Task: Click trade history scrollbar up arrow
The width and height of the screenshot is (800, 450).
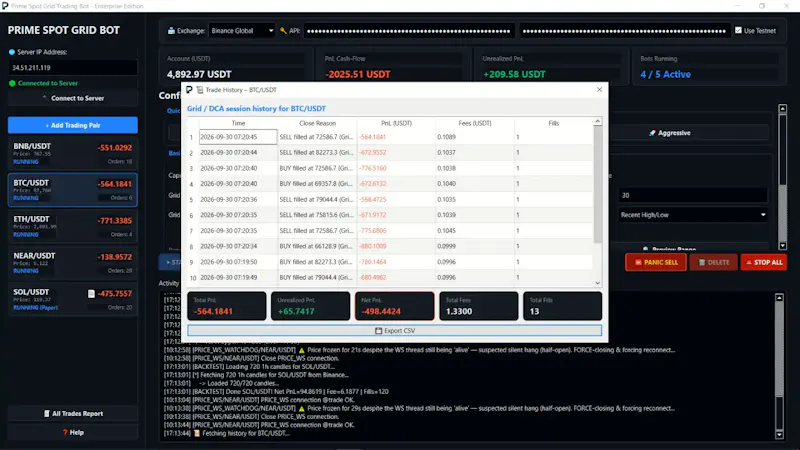Action: pyautogui.click(x=597, y=121)
